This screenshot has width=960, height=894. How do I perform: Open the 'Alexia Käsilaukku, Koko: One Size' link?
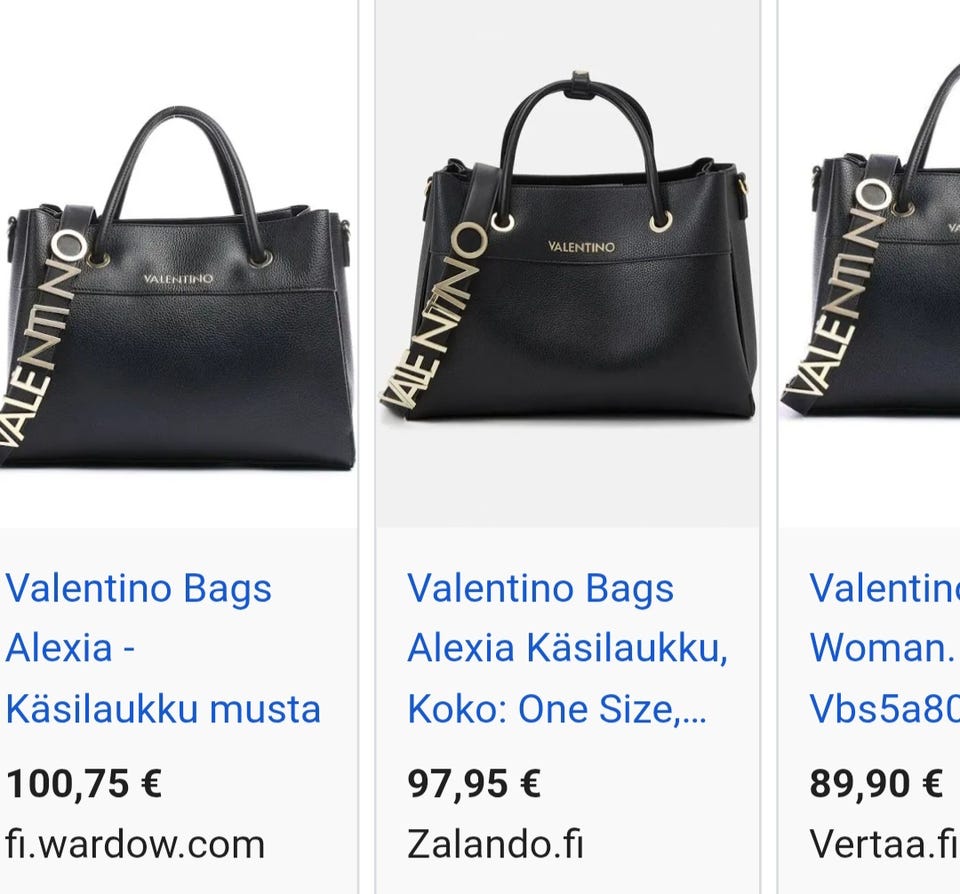[x=568, y=648]
